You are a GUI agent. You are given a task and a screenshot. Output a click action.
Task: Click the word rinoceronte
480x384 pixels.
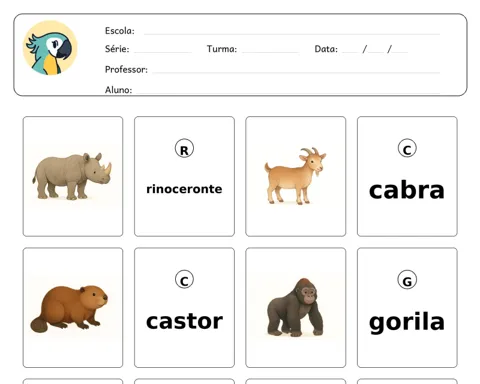184,189
